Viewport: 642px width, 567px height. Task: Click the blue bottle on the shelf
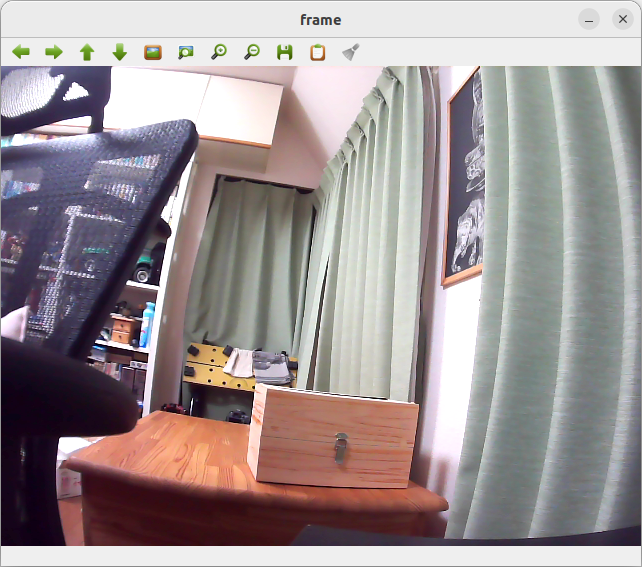[x=149, y=325]
